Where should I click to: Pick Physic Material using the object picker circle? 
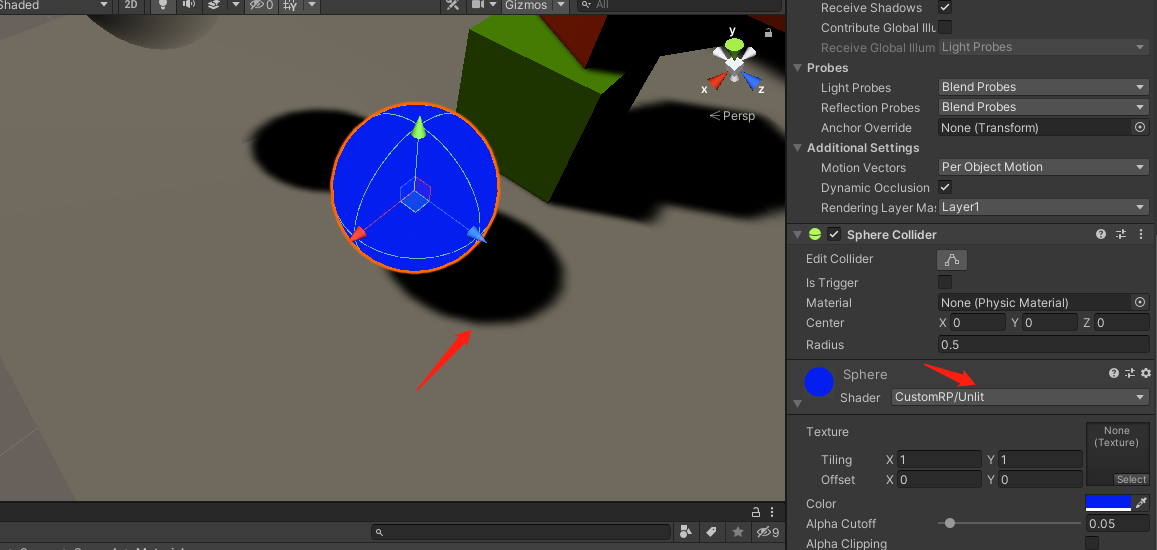click(x=1139, y=302)
